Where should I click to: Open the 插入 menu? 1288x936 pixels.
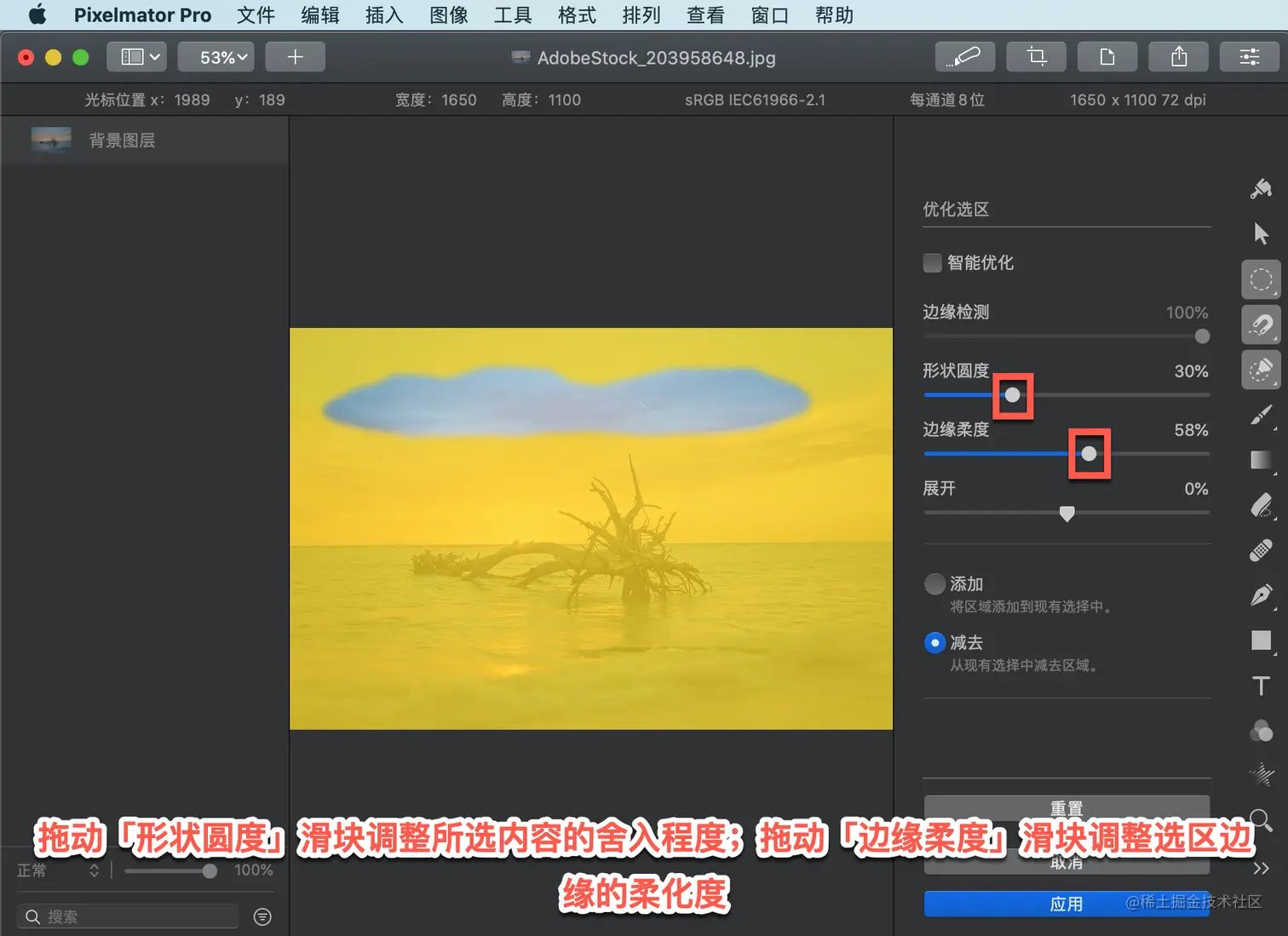(384, 15)
